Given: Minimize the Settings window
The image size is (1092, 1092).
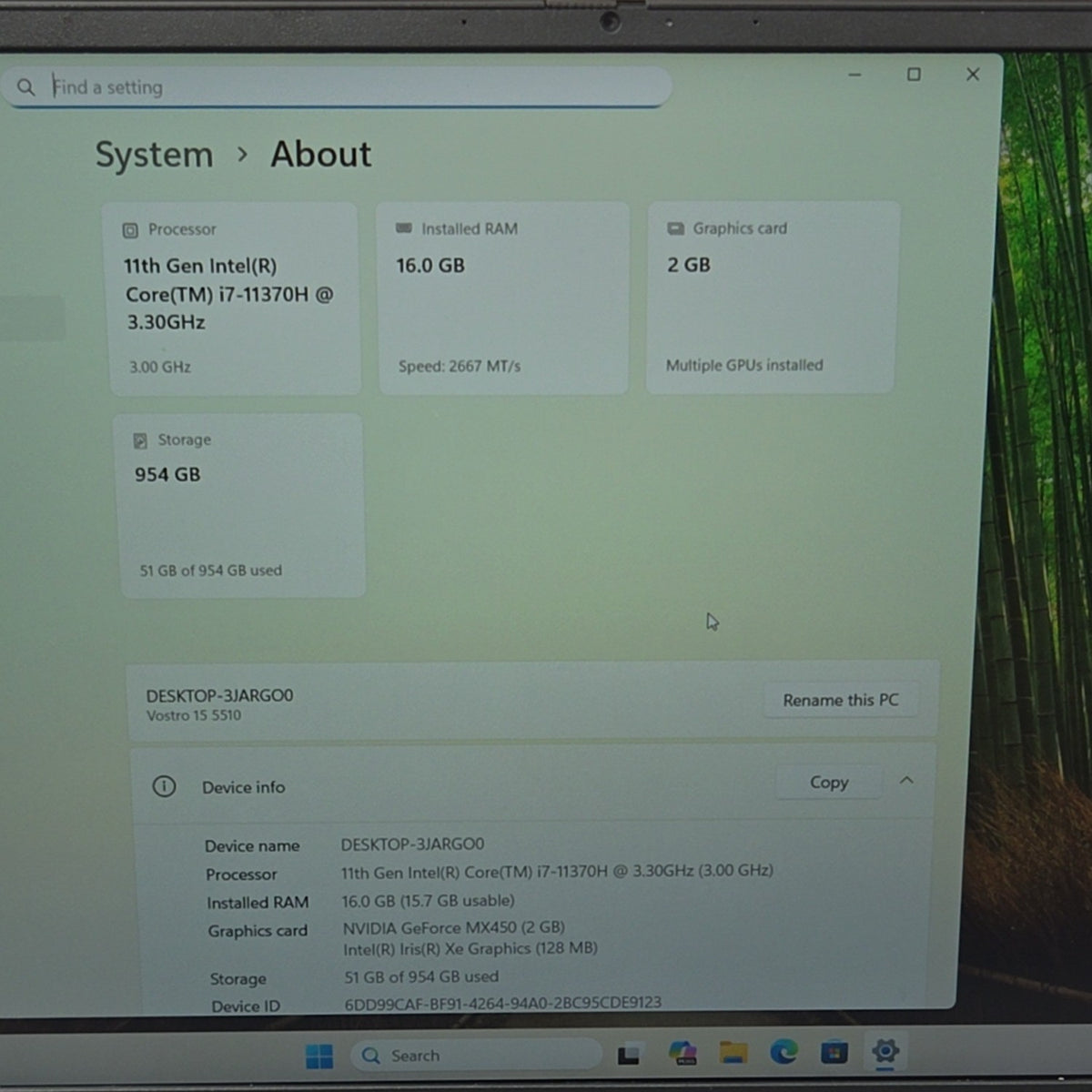Looking at the screenshot, I should pos(854,75).
